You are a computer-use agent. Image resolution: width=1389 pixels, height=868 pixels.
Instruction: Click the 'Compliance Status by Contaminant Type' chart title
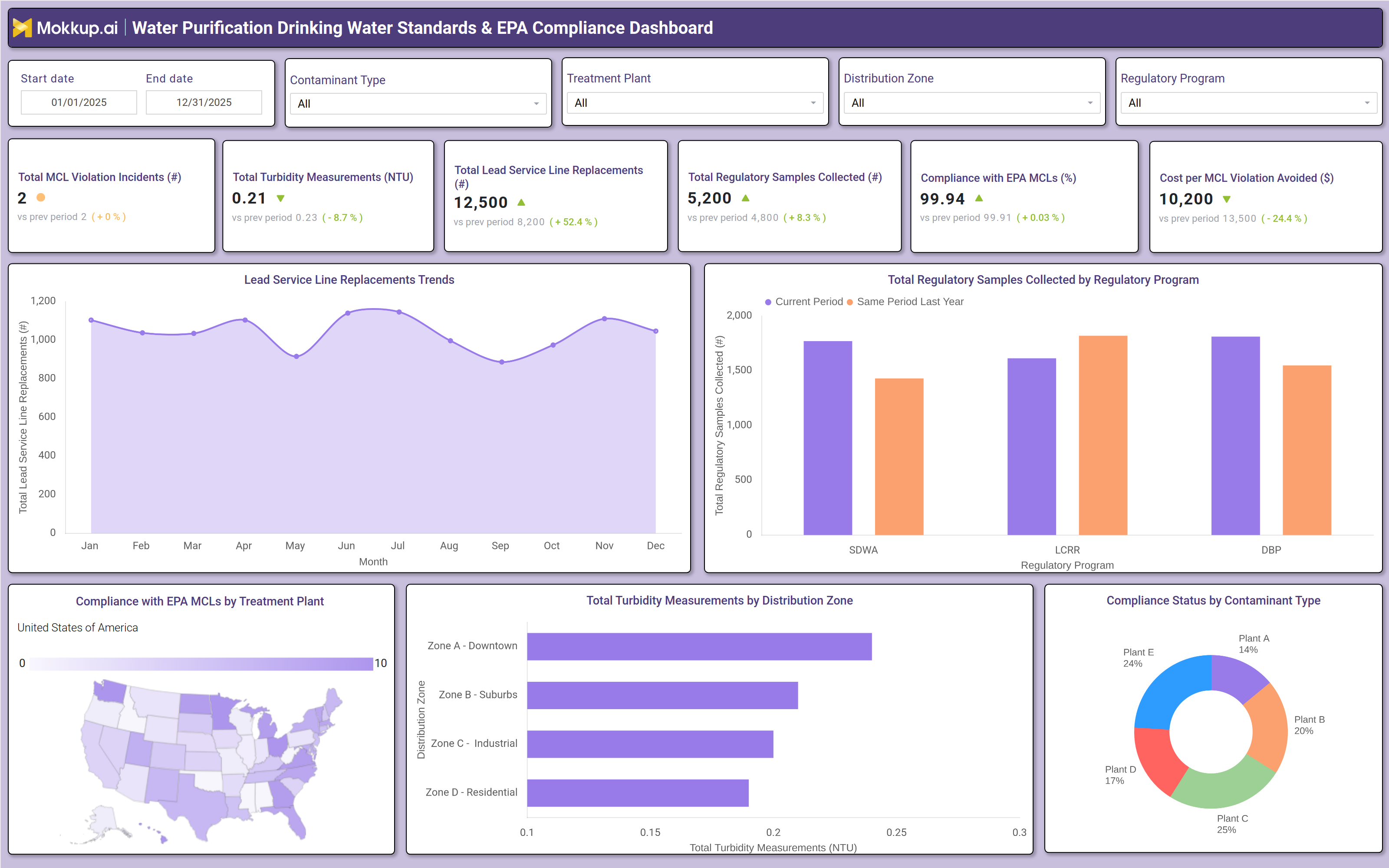click(1213, 601)
